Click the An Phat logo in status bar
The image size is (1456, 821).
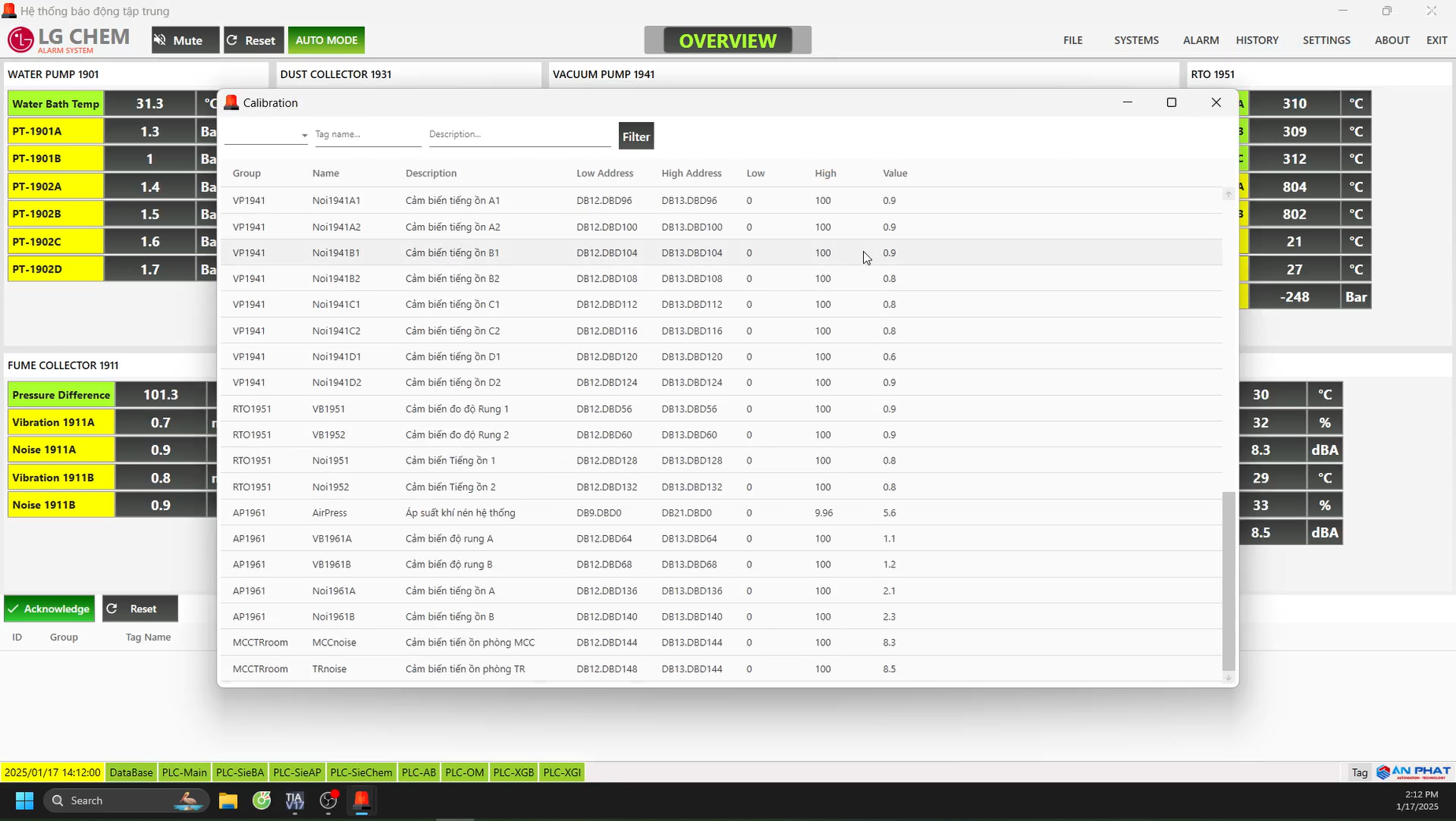1413,772
